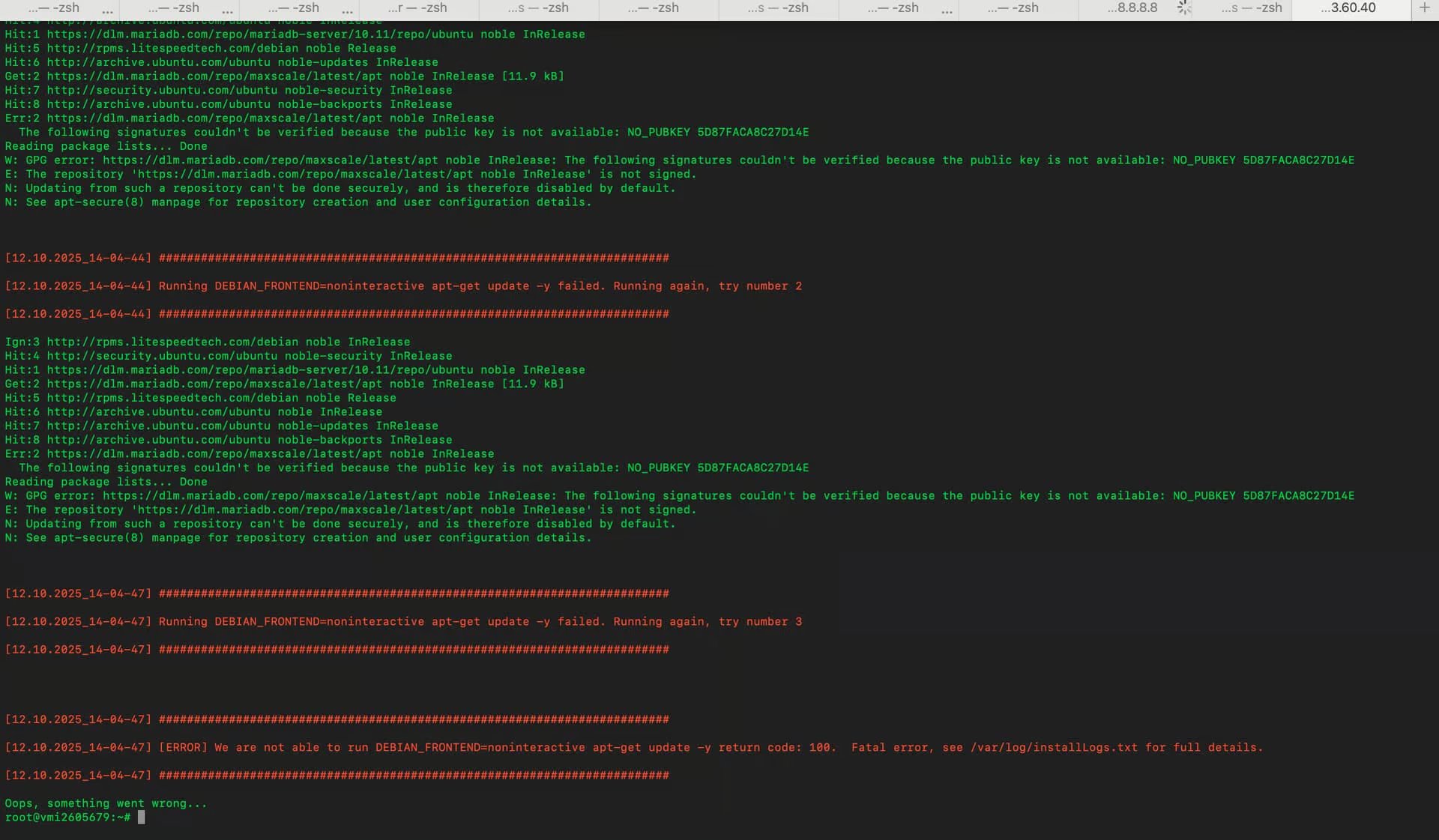Click activity dots on the eighth zsh tab

pyautogui.click(x=947, y=11)
